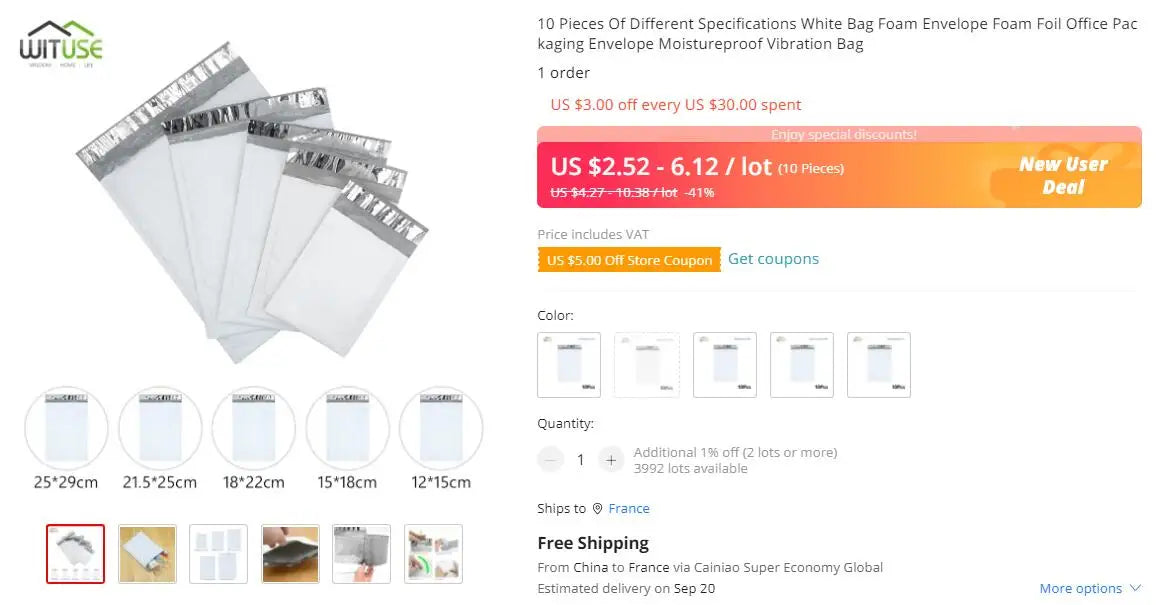Select the second faded Color option swatch
This screenshot has width=1164, height=605.
click(647, 364)
